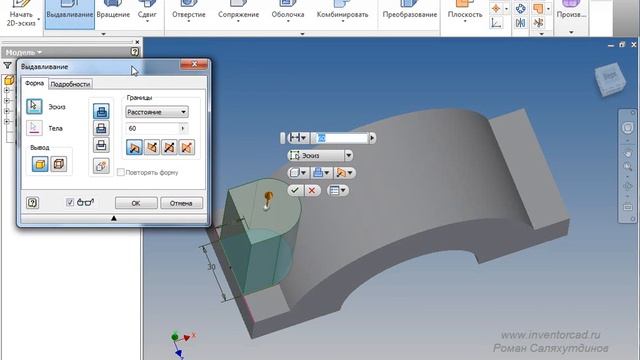This screenshot has height=360, width=640.
Task: Click the UCS coordinate system icon
Action: (496, 23)
